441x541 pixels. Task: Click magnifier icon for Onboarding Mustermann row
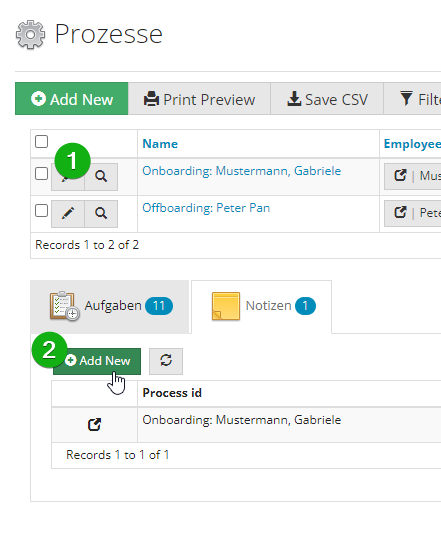(x=101, y=177)
